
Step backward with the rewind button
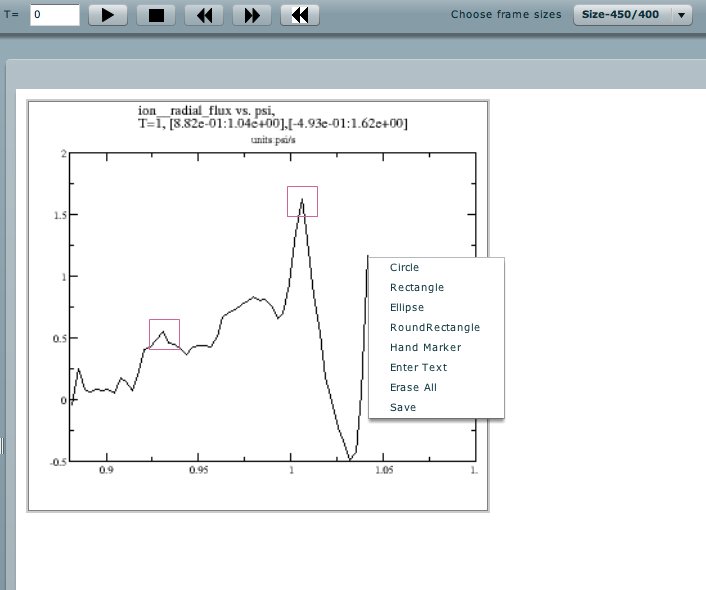(x=204, y=15)
